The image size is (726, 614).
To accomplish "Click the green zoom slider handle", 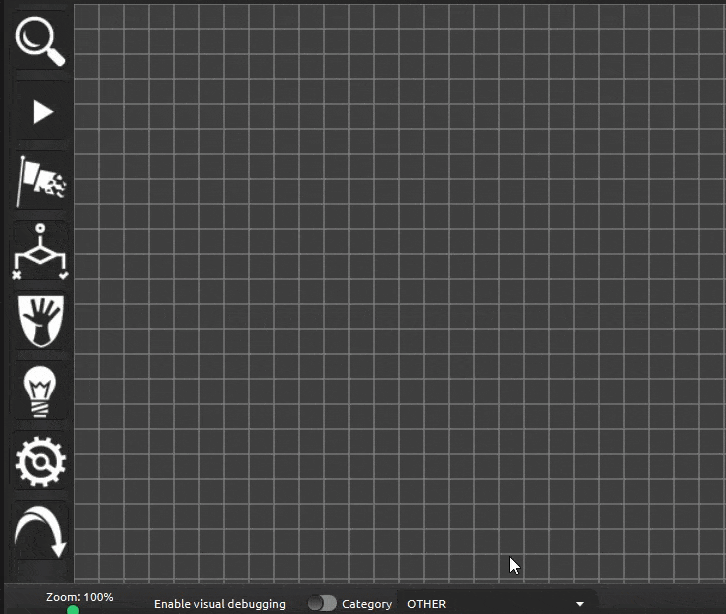I will coord(73,610).
